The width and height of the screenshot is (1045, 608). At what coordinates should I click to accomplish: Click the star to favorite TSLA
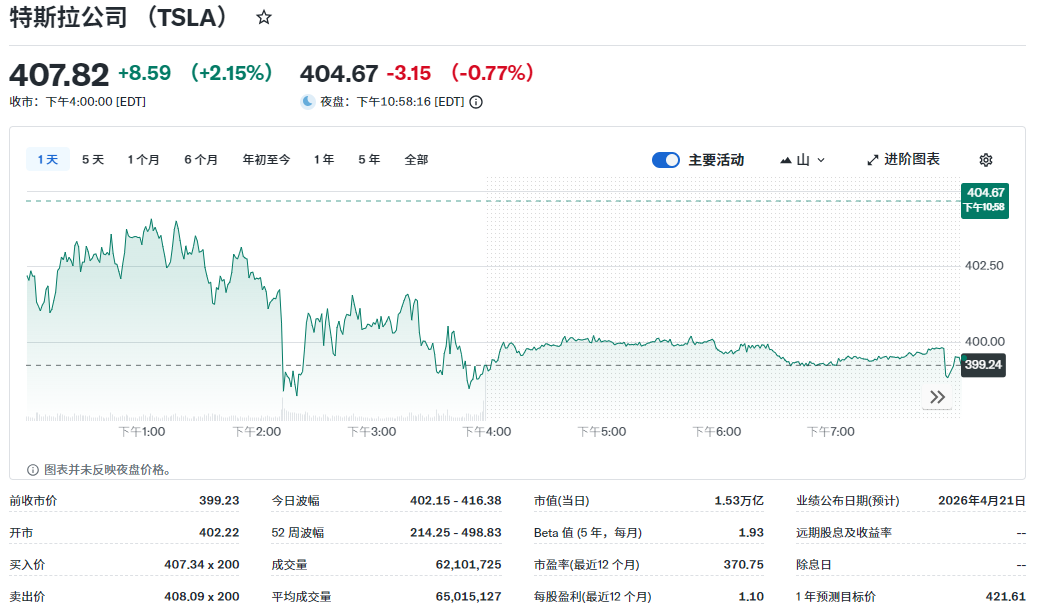pyautogui.click(x=263, y=17)
